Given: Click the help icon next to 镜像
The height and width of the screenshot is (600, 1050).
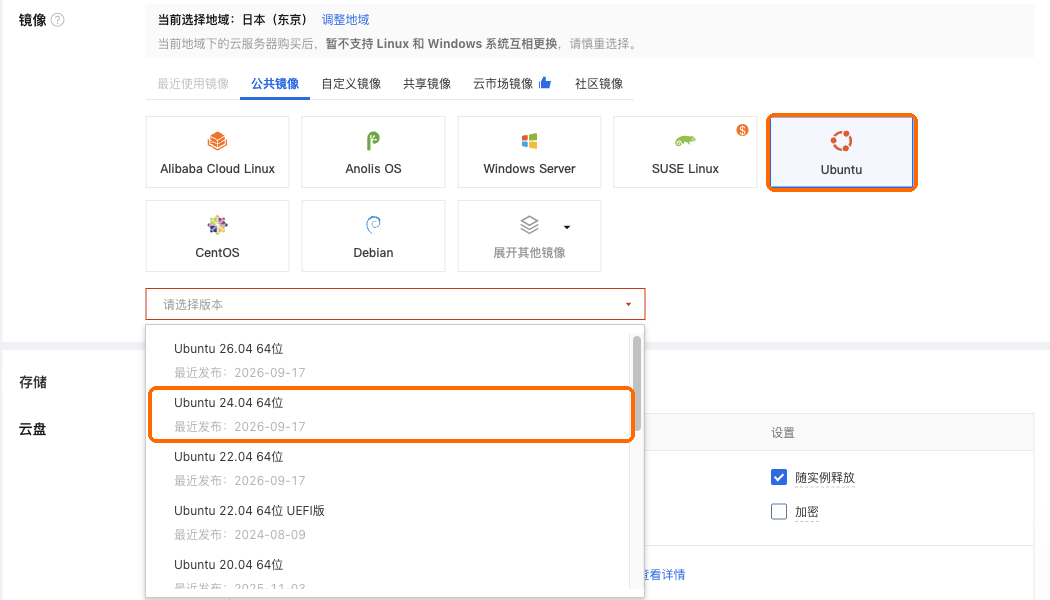Looking at the screenshot, I should [x=58, y=20].
